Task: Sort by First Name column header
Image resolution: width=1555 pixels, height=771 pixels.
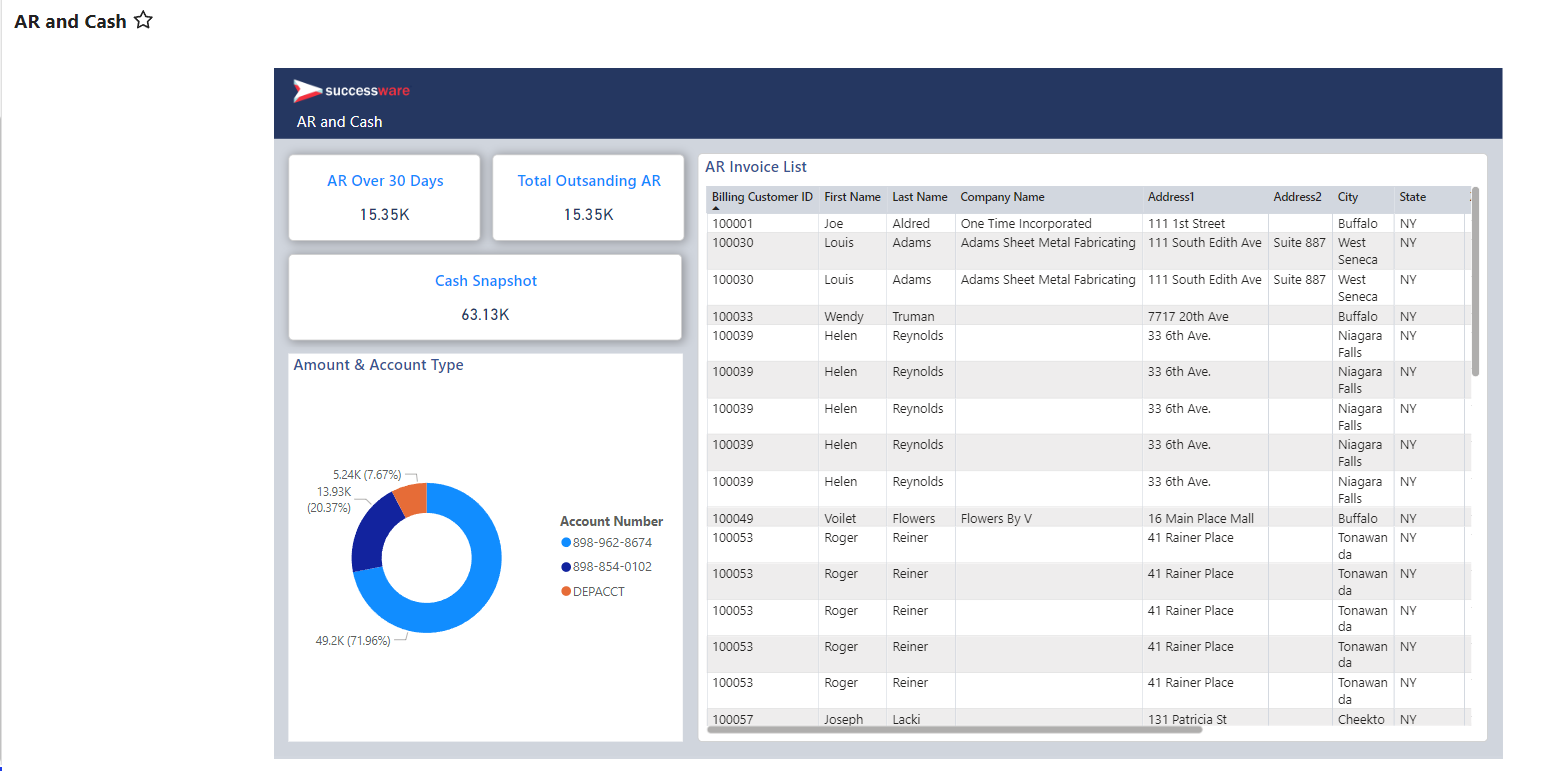Action: [x=852, y=197]
